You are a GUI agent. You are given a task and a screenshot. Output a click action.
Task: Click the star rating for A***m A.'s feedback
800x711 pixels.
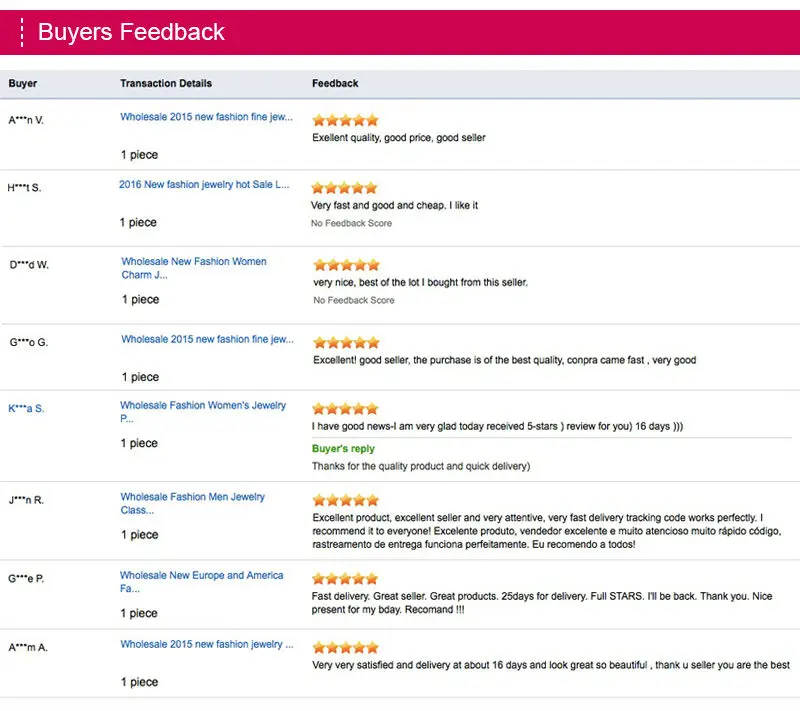pyautogui.click(x=345, y=648)
